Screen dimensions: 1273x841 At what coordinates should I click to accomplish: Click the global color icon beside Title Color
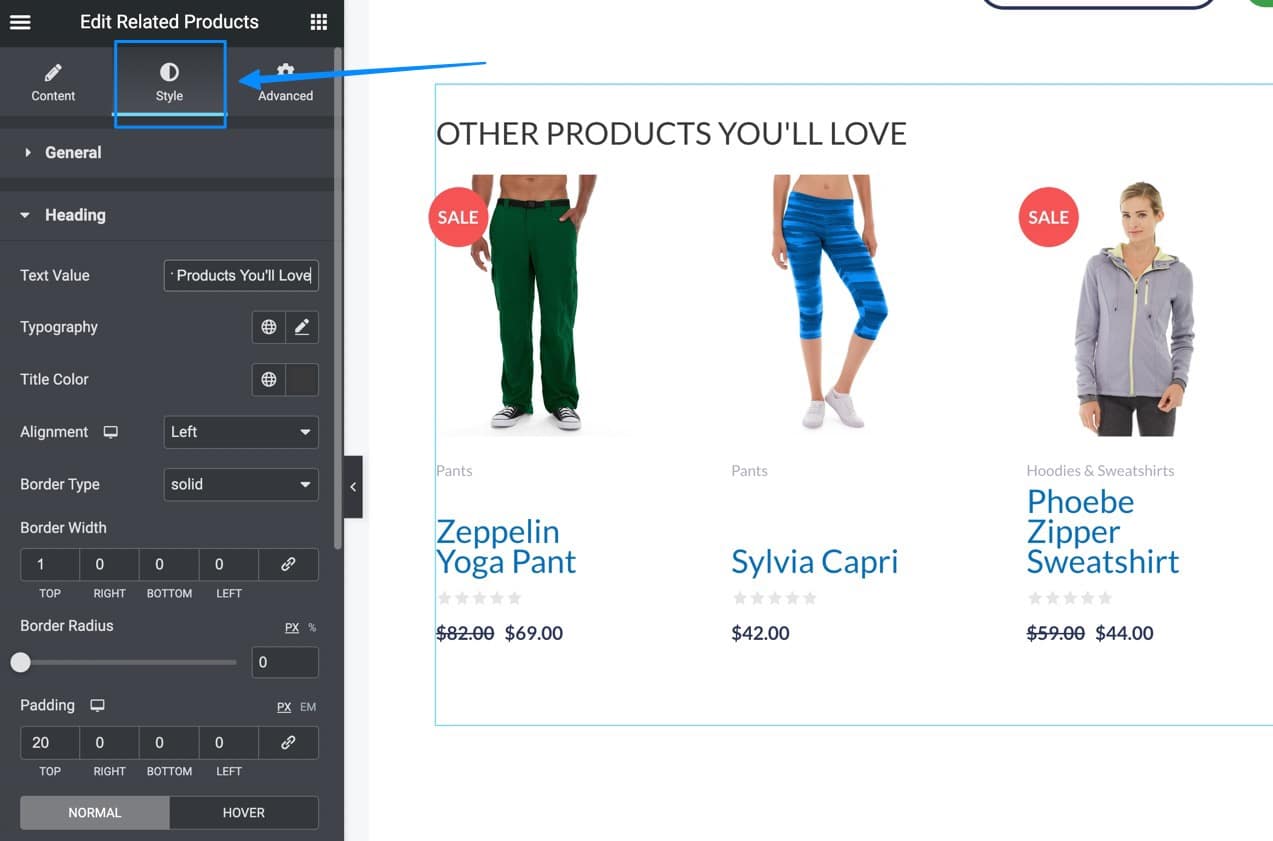click(x=268, y=379)
